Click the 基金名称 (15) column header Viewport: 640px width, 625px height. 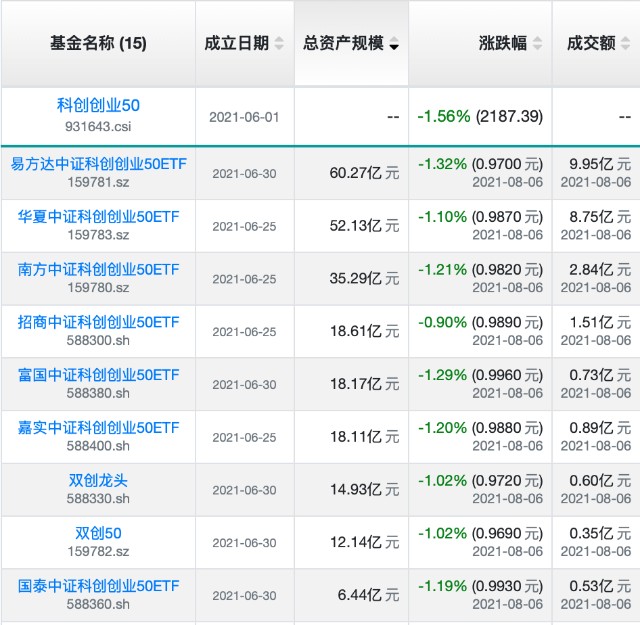point(98,43)
